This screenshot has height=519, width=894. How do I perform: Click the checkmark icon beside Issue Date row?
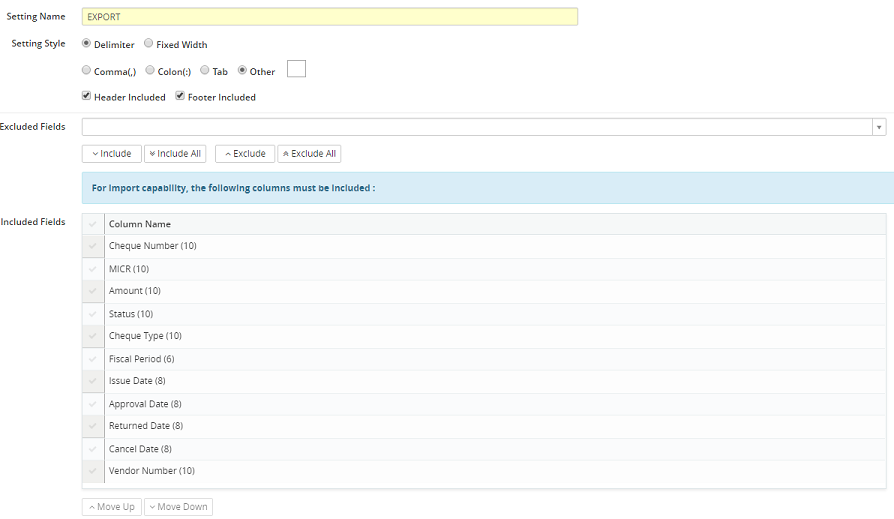(93, 381)
